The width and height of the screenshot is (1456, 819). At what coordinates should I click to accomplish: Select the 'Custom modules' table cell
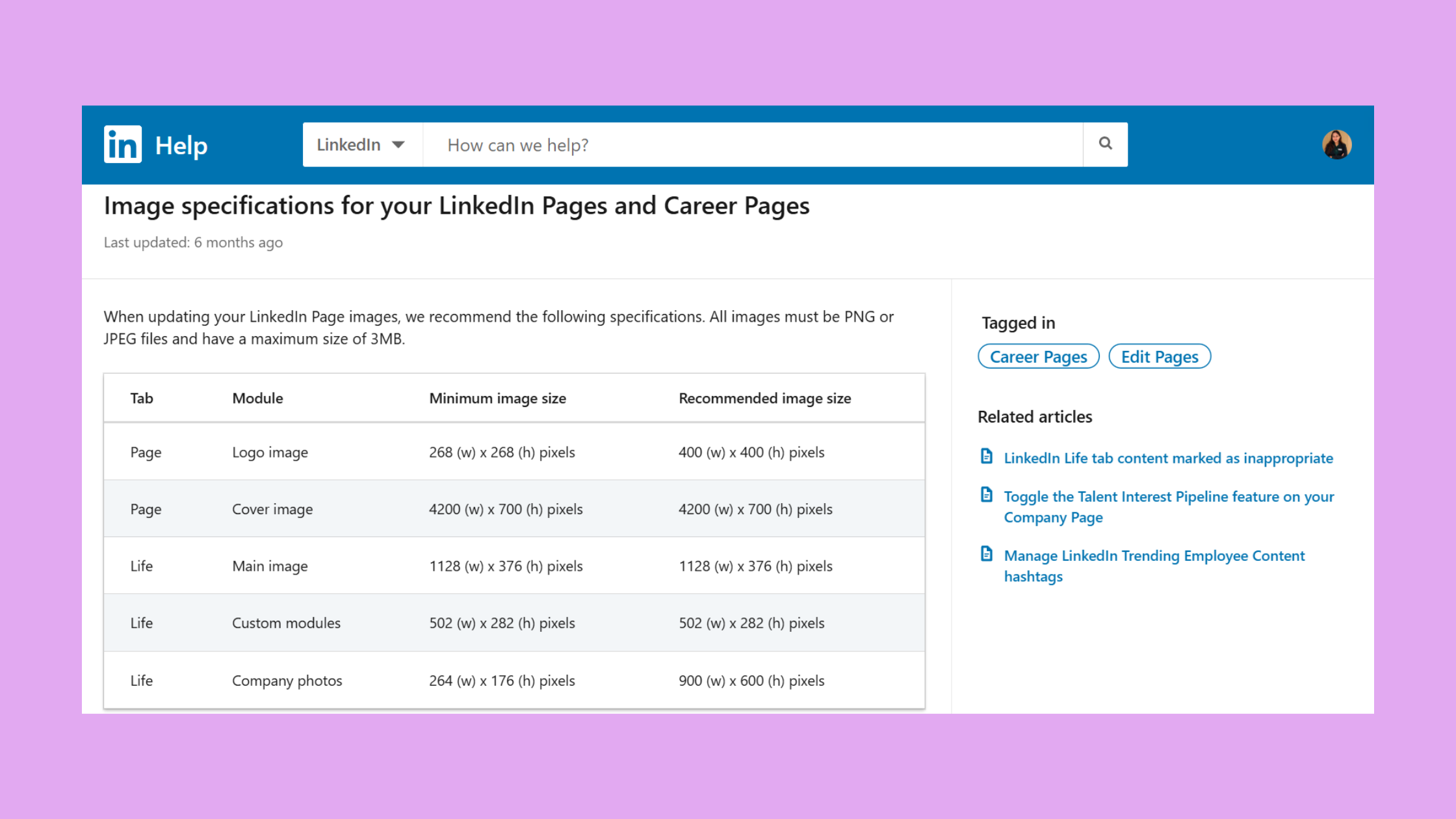pos(286,623)
